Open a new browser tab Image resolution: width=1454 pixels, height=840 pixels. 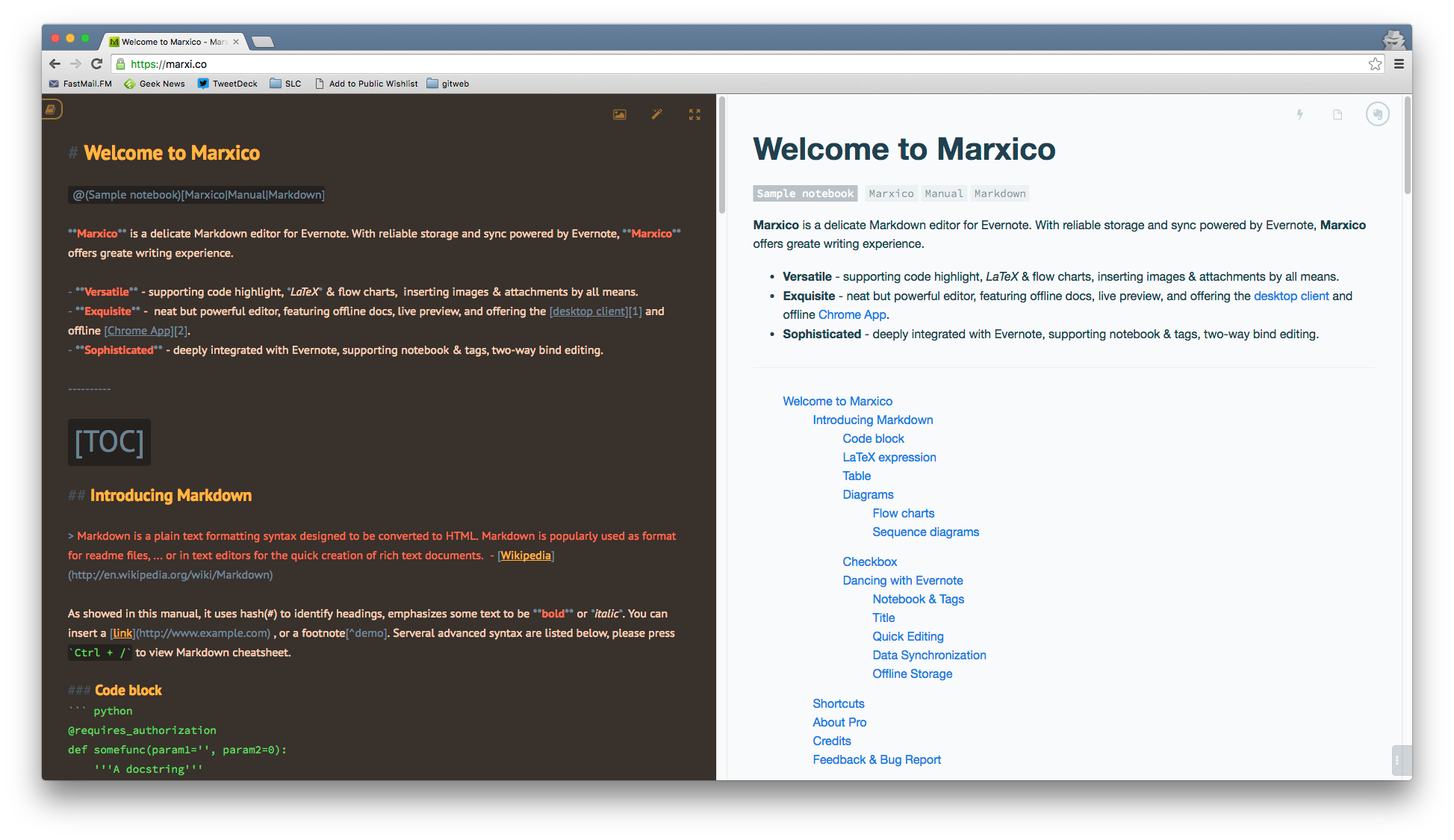click(x=262, y=42)
